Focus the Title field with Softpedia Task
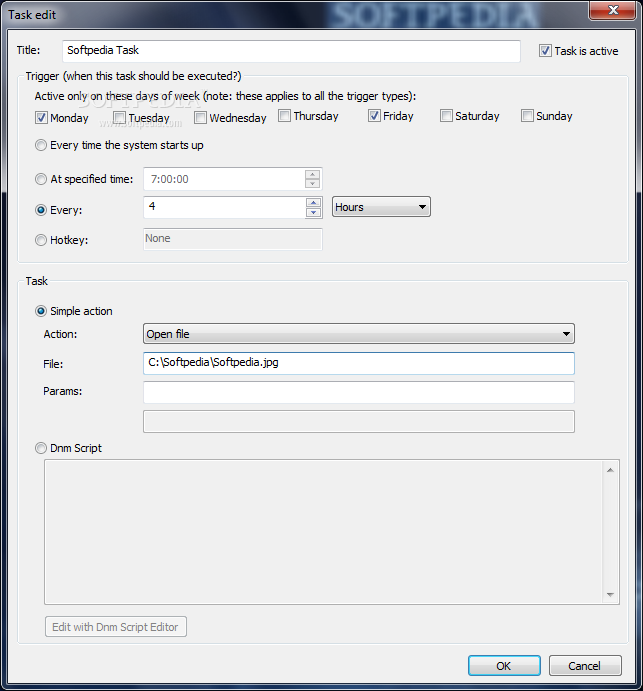Image resolution: width=643 pixels, height=691 pixels. [x=291, y=51]
